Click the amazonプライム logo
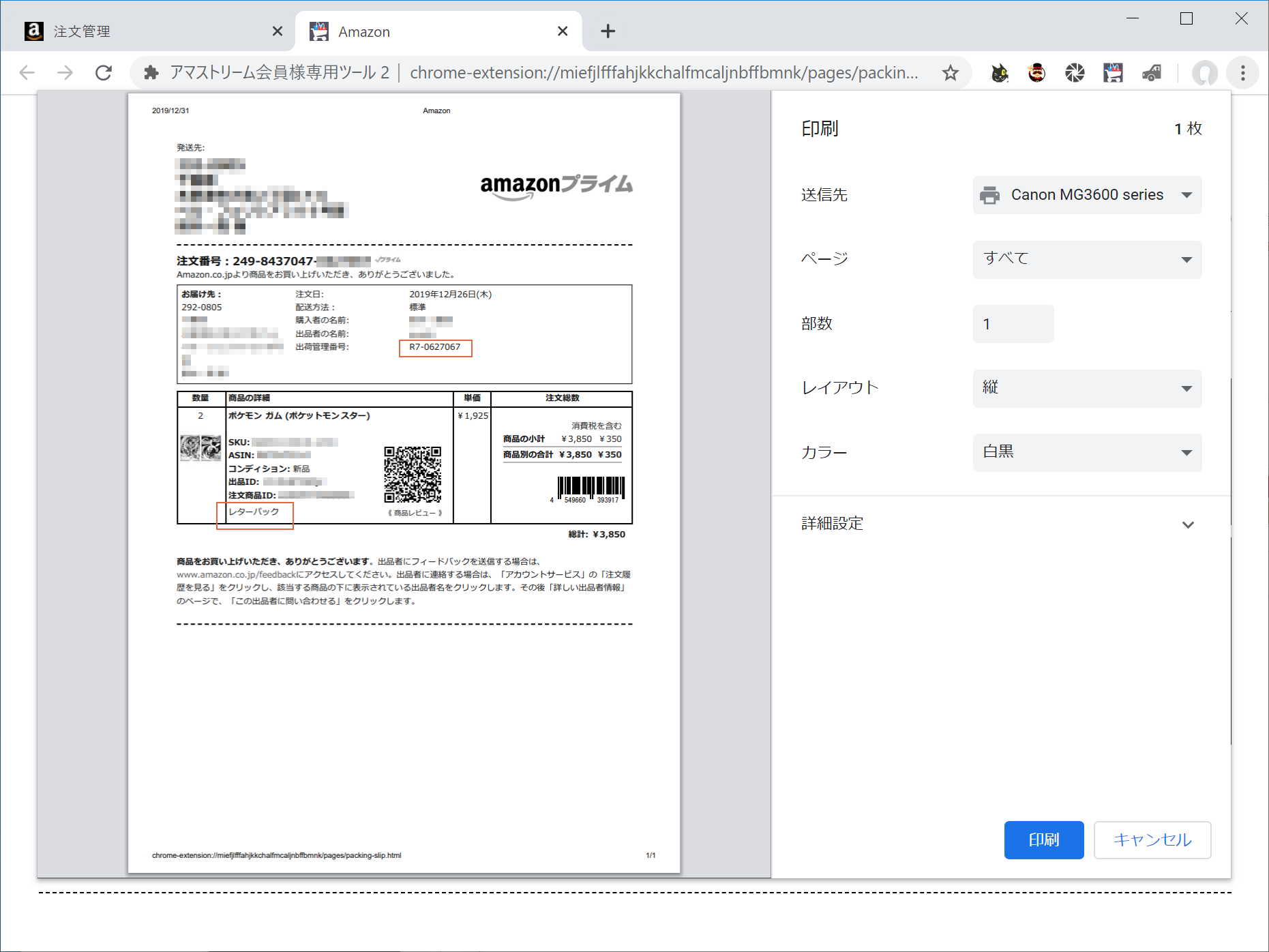The width and height of the screenshot is (1269, 952). tap(556, 186)
